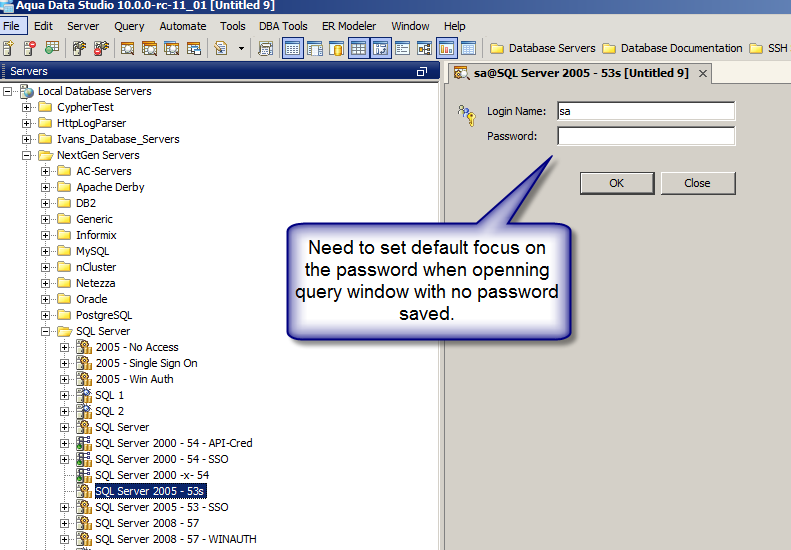791x550 pixels.
Task: Collapse the SQL Server folder
Action: [x=46, y=332]
